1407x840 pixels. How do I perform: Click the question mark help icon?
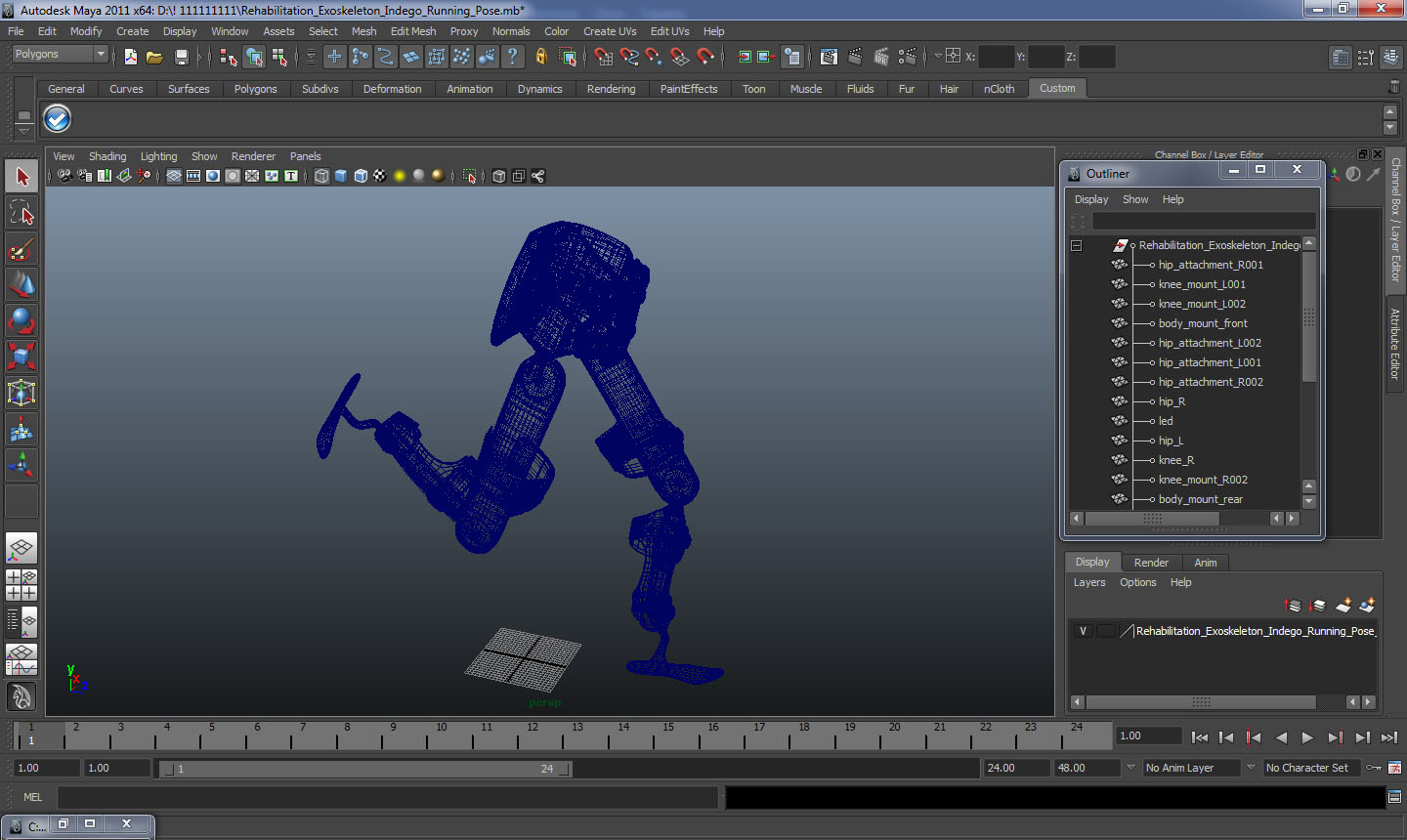512,57
